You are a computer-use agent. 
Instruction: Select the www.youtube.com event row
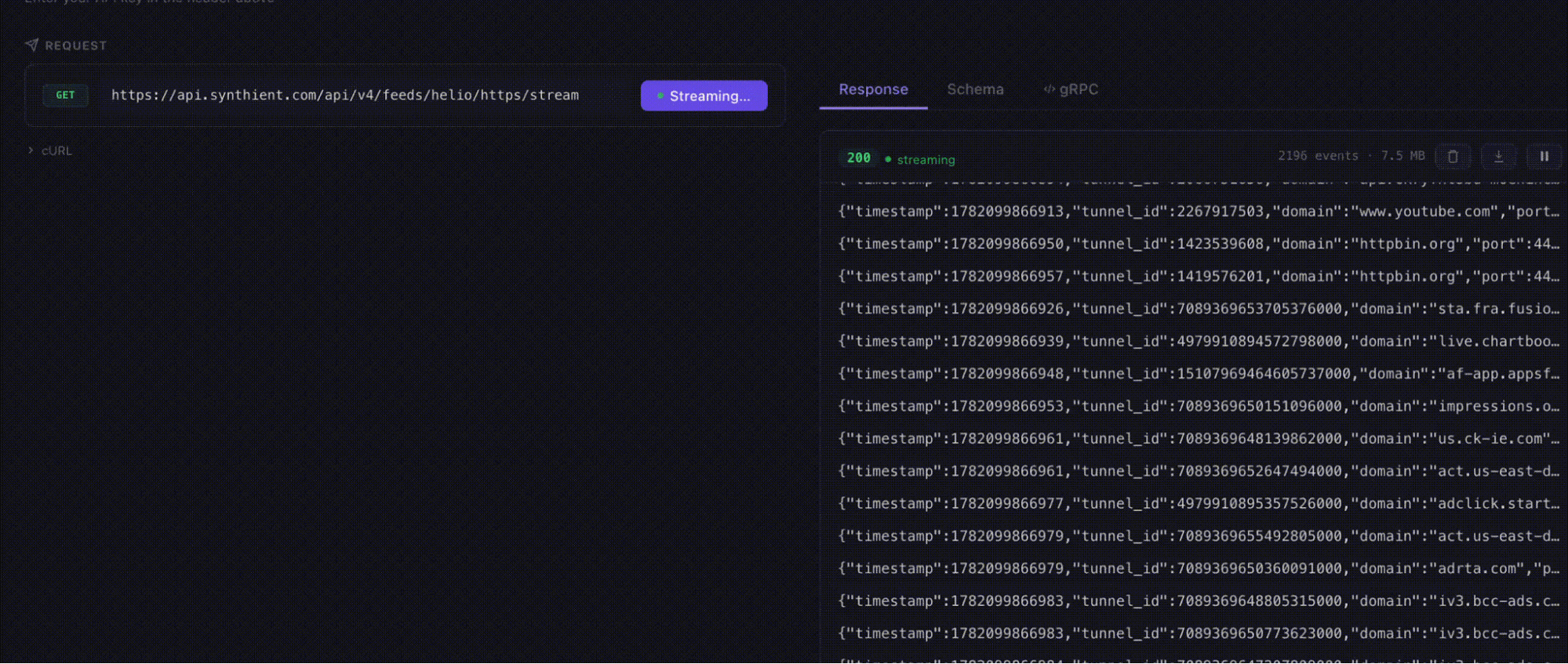(x=1199, y=212)
